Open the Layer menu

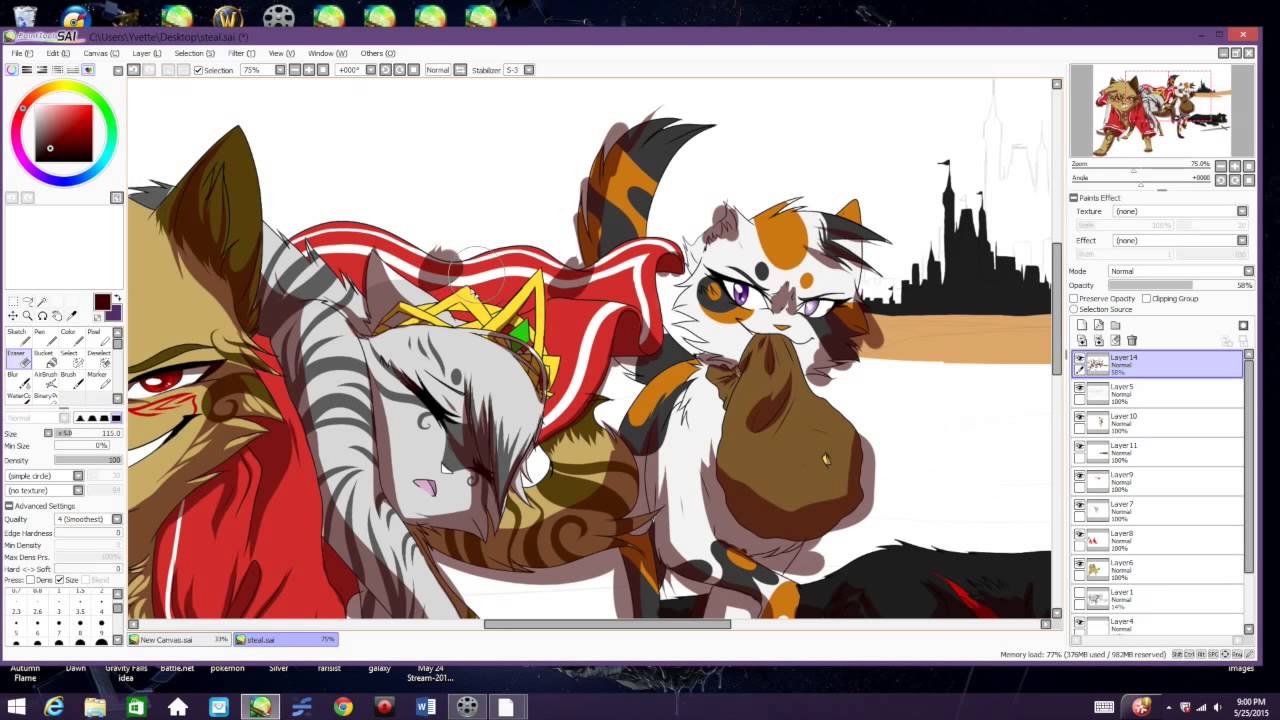coord(146,53)
